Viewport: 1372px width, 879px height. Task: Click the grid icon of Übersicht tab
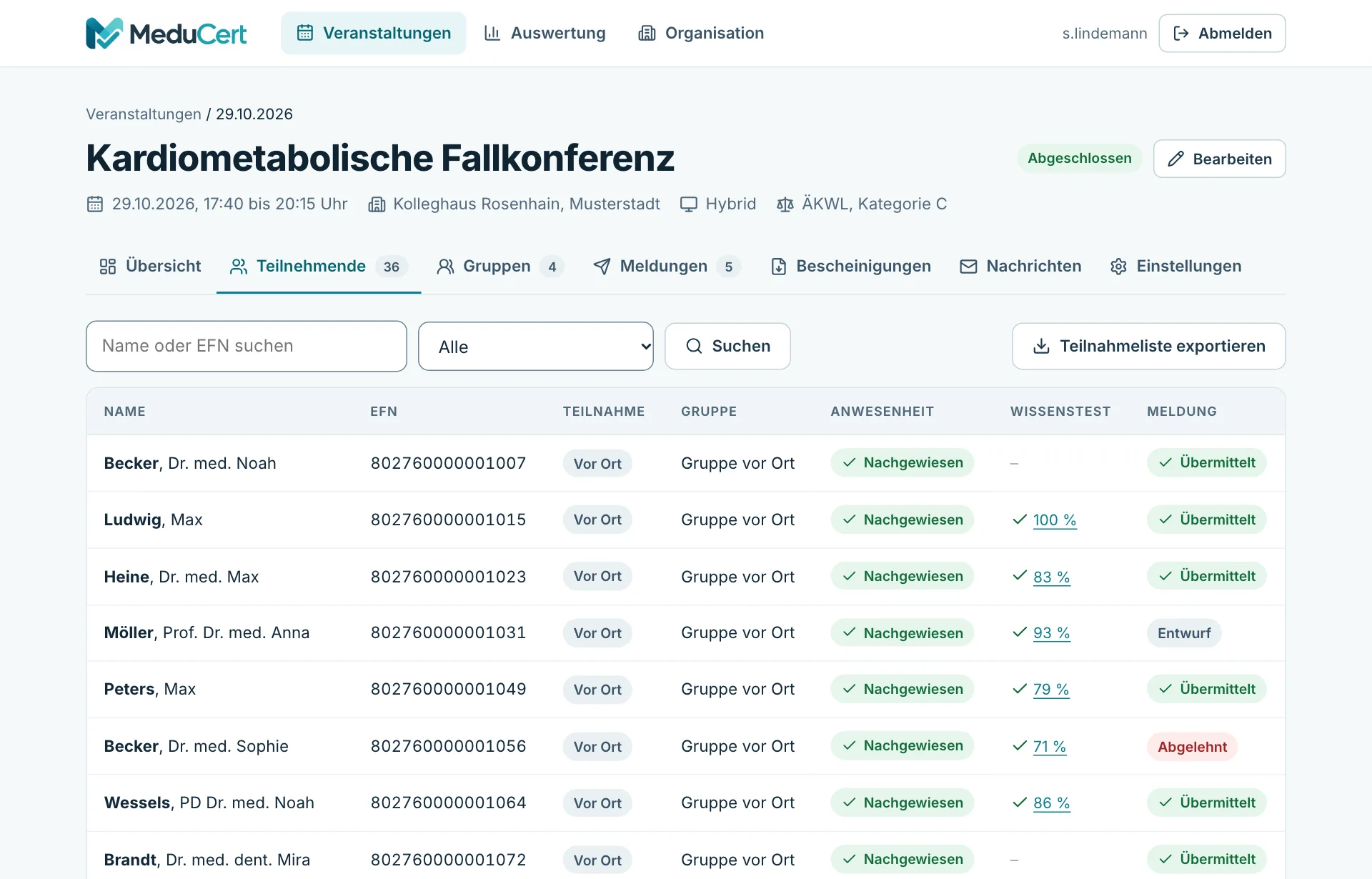[x=108, y=267]
